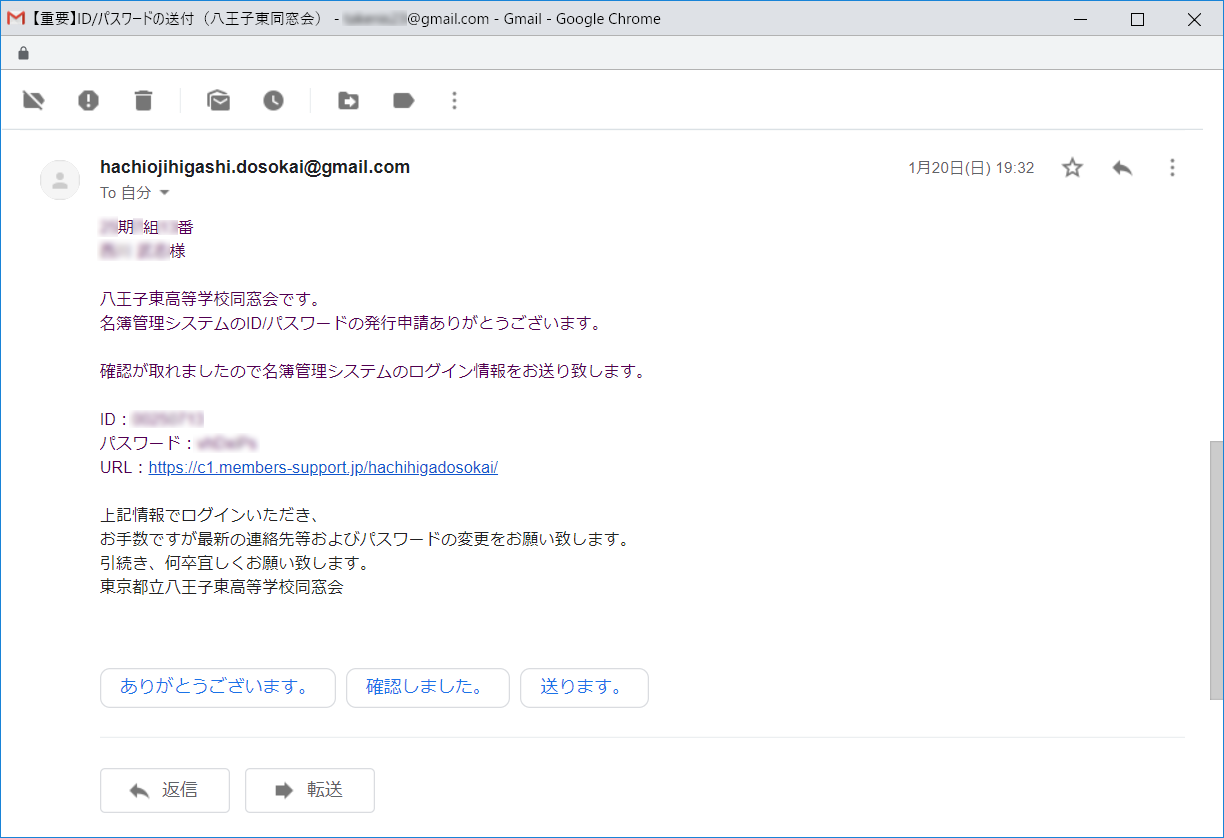Open the members-support.jp login URL
1224x838 pixels.
point(323,467)
